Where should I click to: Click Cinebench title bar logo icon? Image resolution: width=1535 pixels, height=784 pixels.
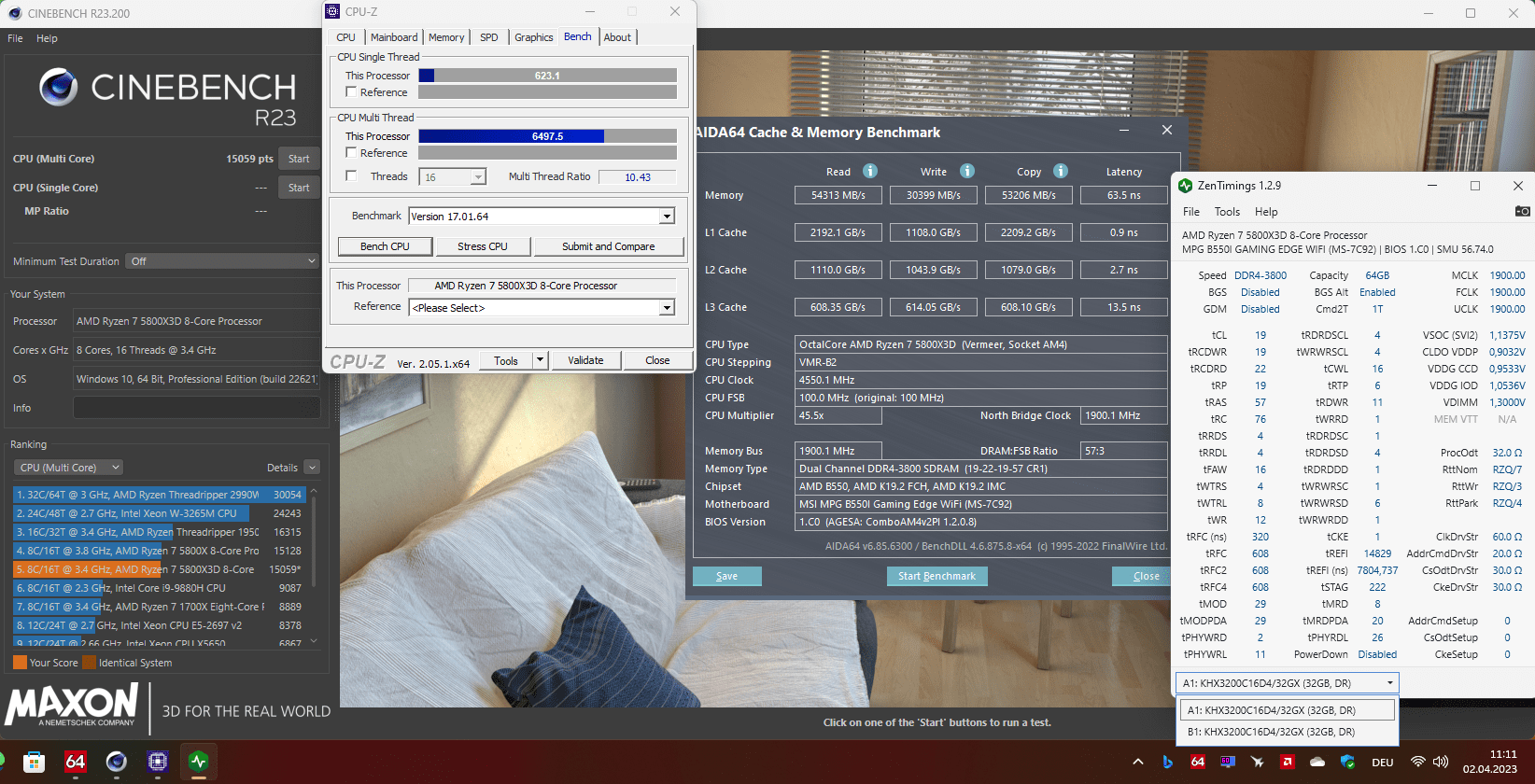click(14, 13)
